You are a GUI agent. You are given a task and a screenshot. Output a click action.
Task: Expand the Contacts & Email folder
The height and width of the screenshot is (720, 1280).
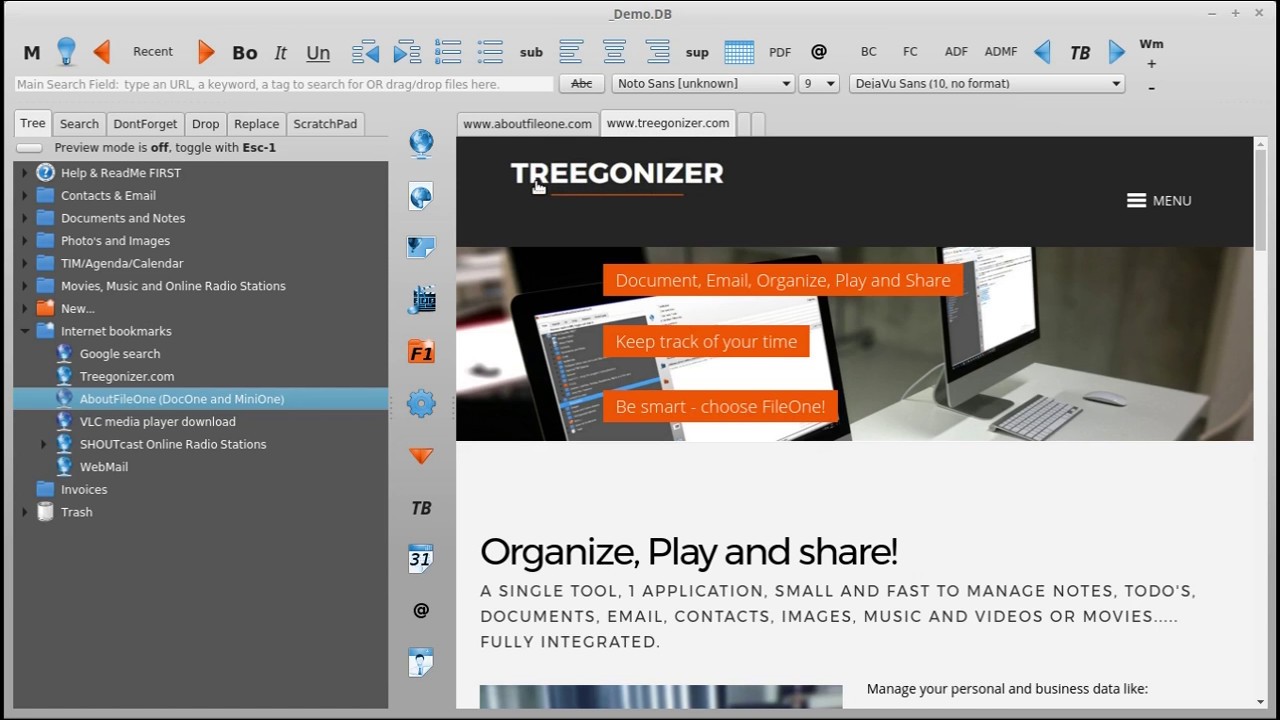point(25,196)
